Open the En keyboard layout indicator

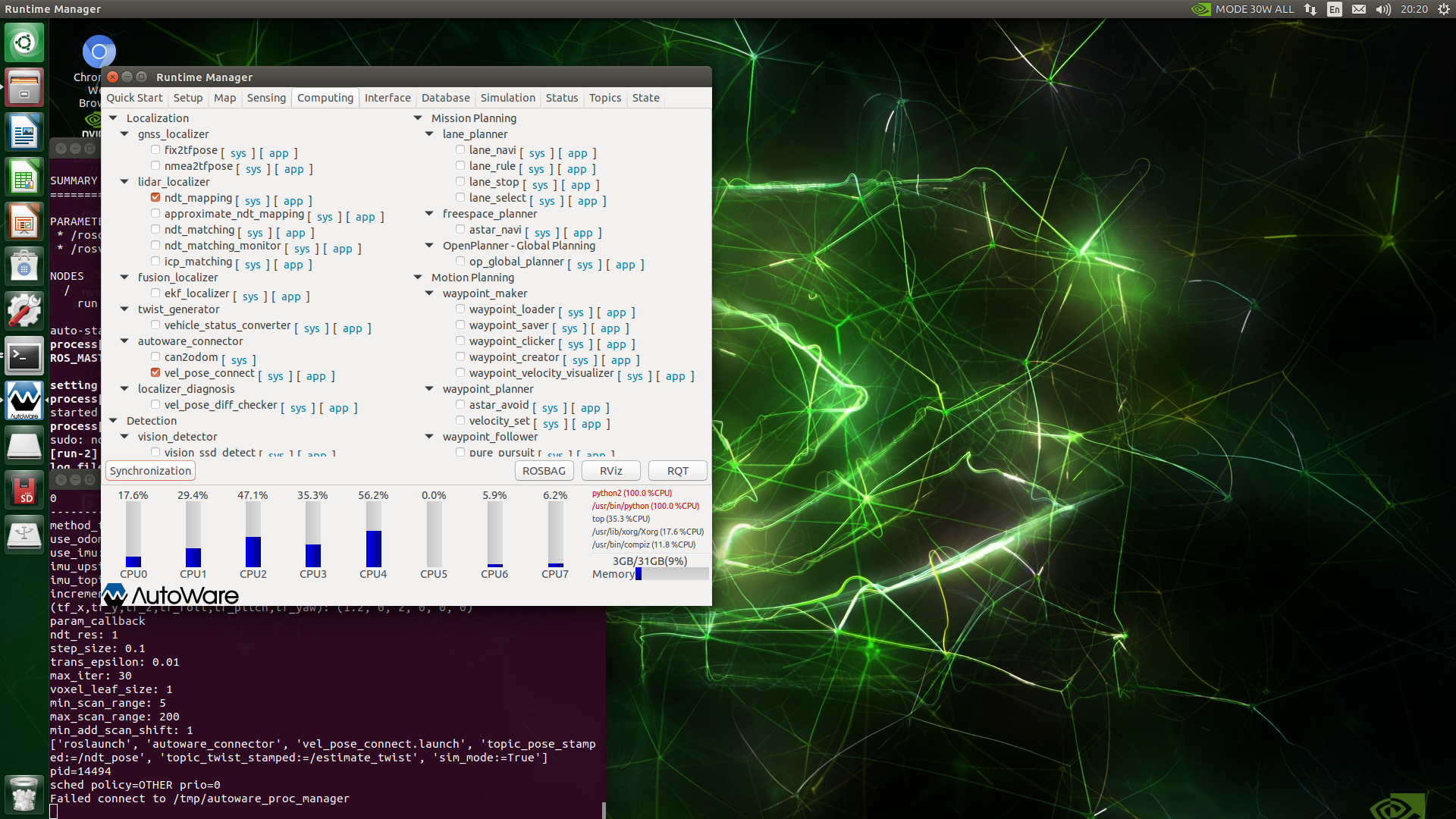tap(1335, 9)
